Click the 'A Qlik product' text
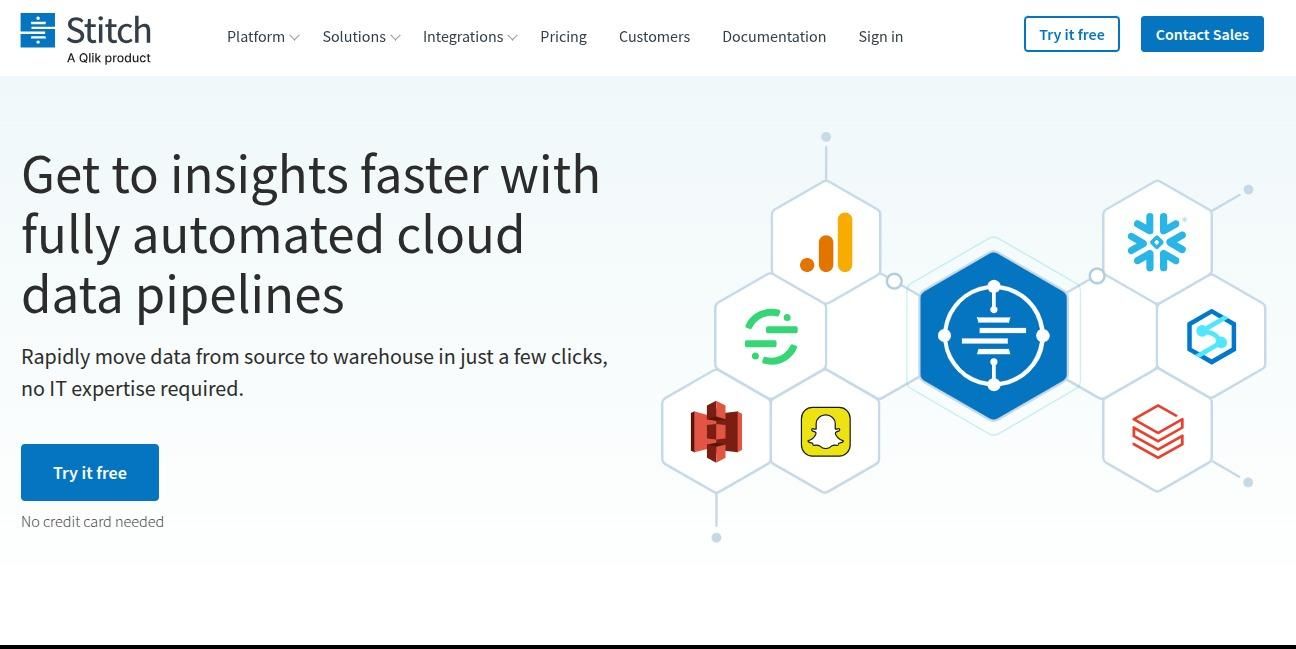The width and height of the screenshot is (1296, 649). click(109, 58)
